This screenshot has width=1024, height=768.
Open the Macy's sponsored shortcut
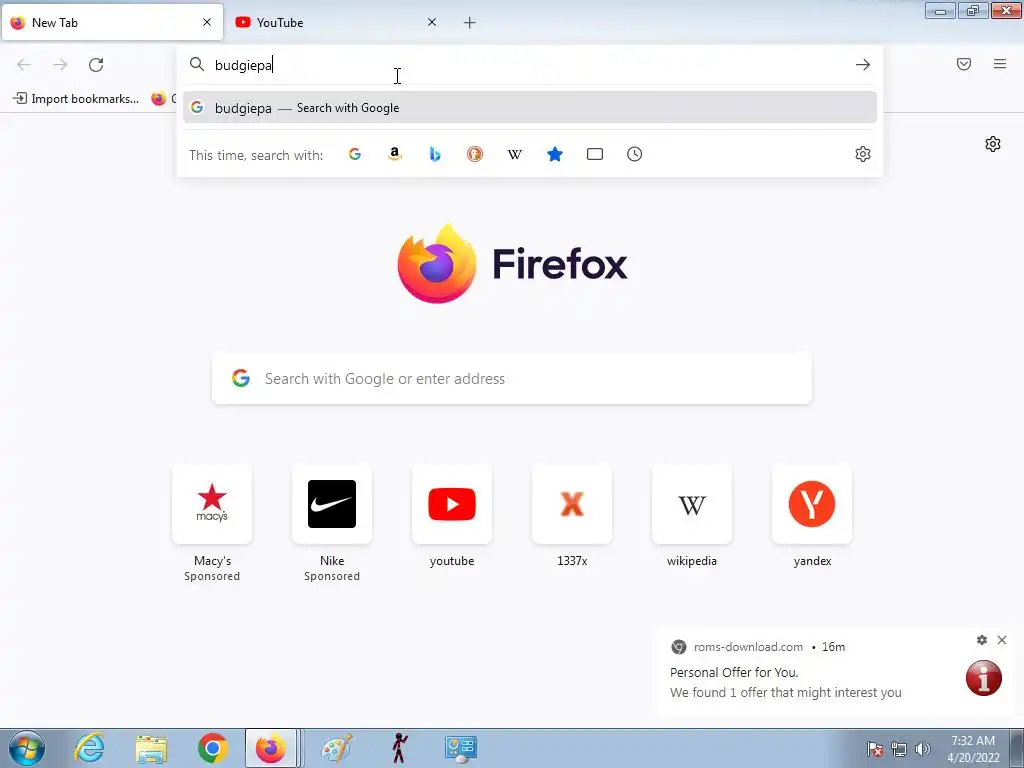click(212, 504)
